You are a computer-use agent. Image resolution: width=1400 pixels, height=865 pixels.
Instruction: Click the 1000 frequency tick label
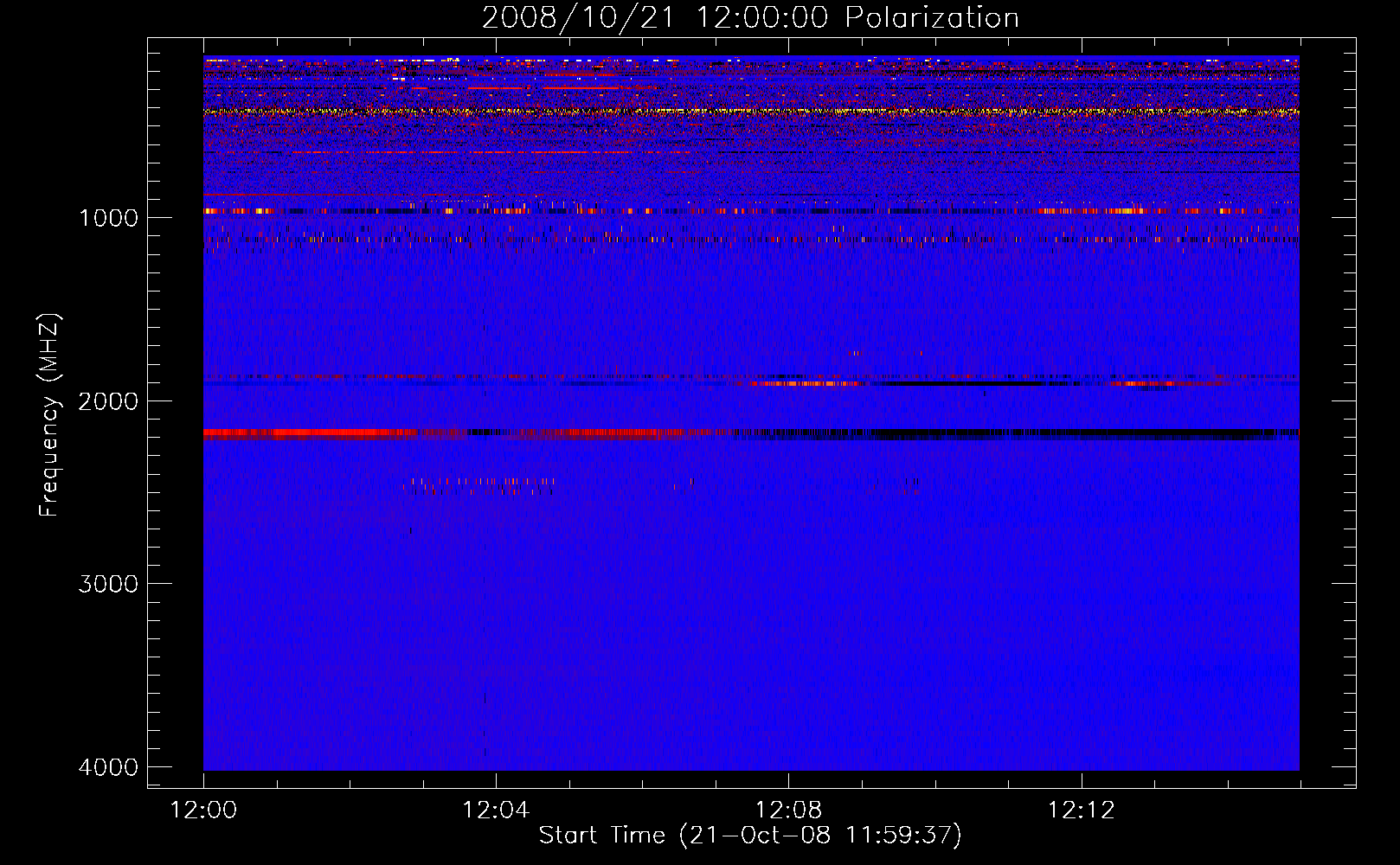pos(108,217)
